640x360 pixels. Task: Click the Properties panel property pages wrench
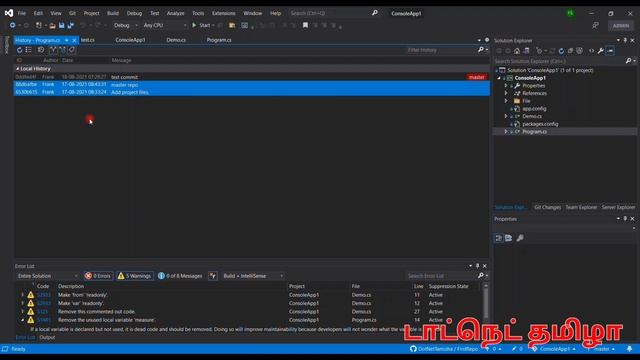[520, 238]
